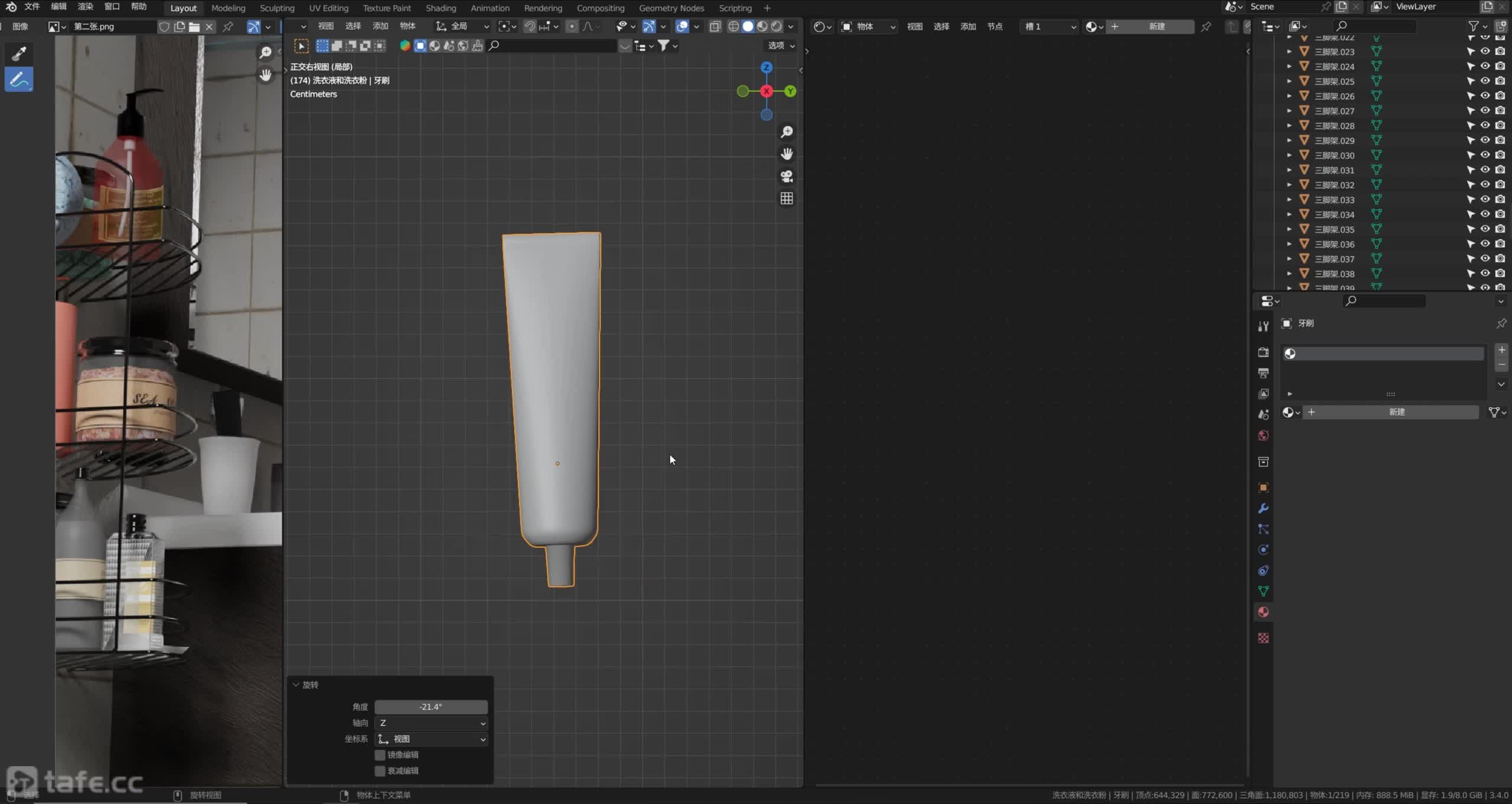Click the zoom magnifier icon in 3D viewport
The height and width of the screenshot is (804, 1512).
tap(787, 132)
